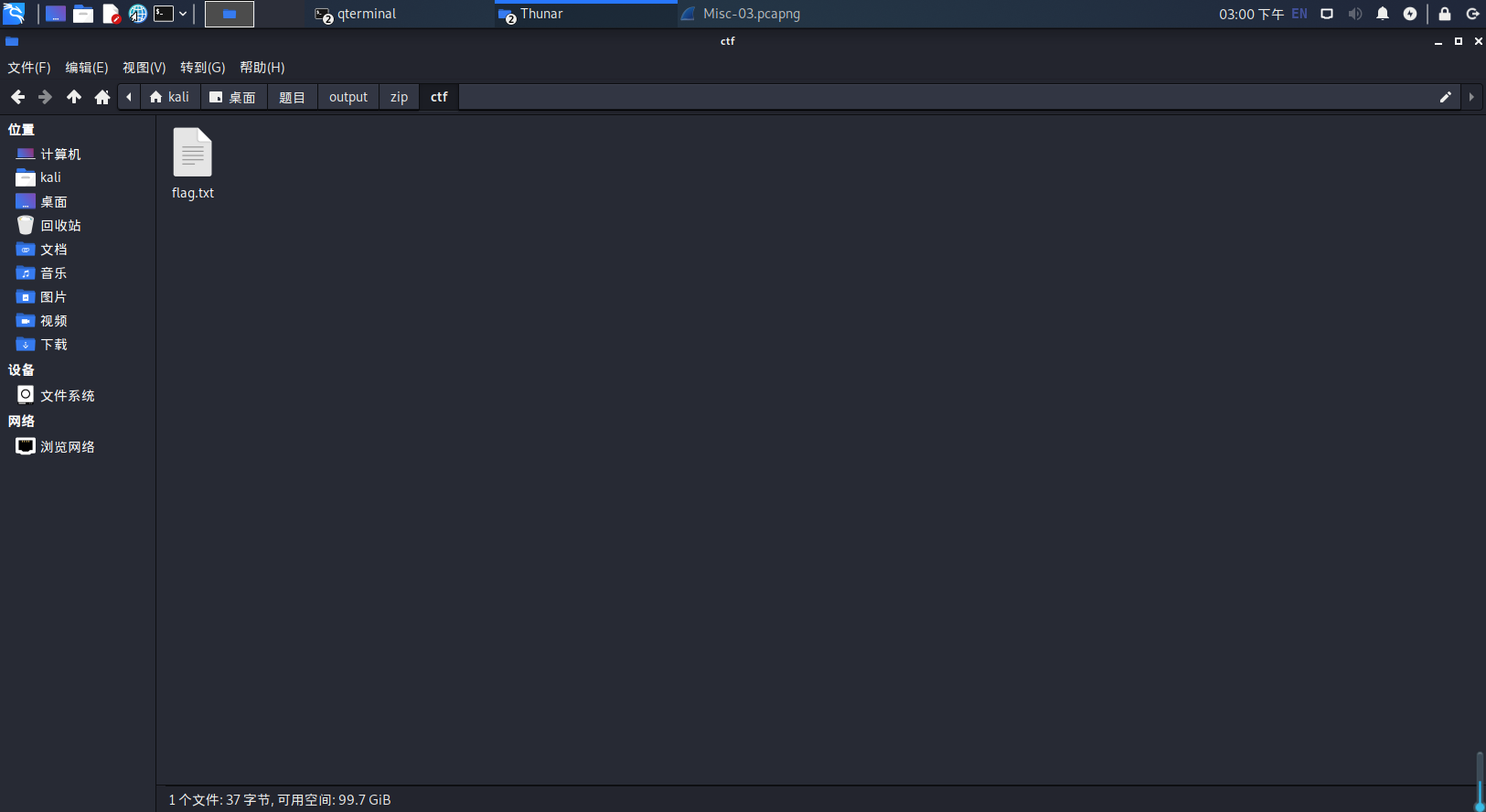
Task: Click the path bar left scroll arrow
Action: (x=129, y=97)
